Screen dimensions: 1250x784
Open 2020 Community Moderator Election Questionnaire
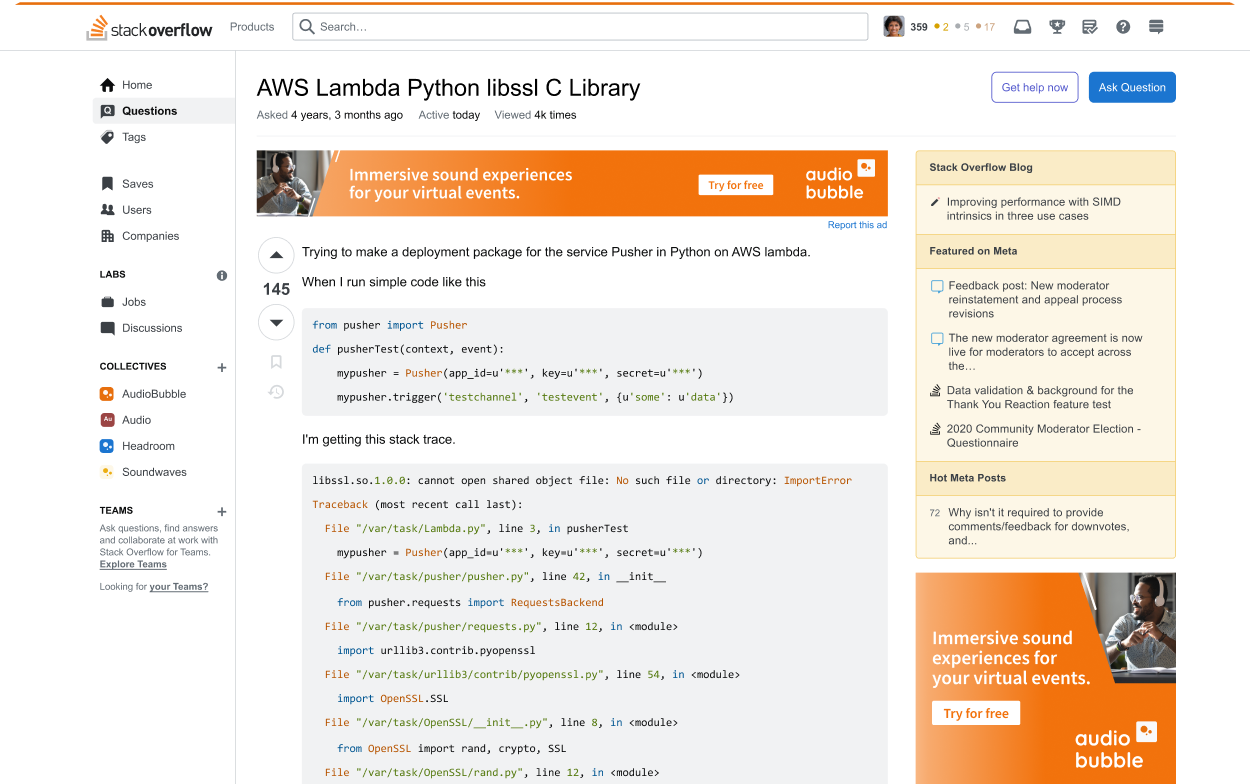1043,436
